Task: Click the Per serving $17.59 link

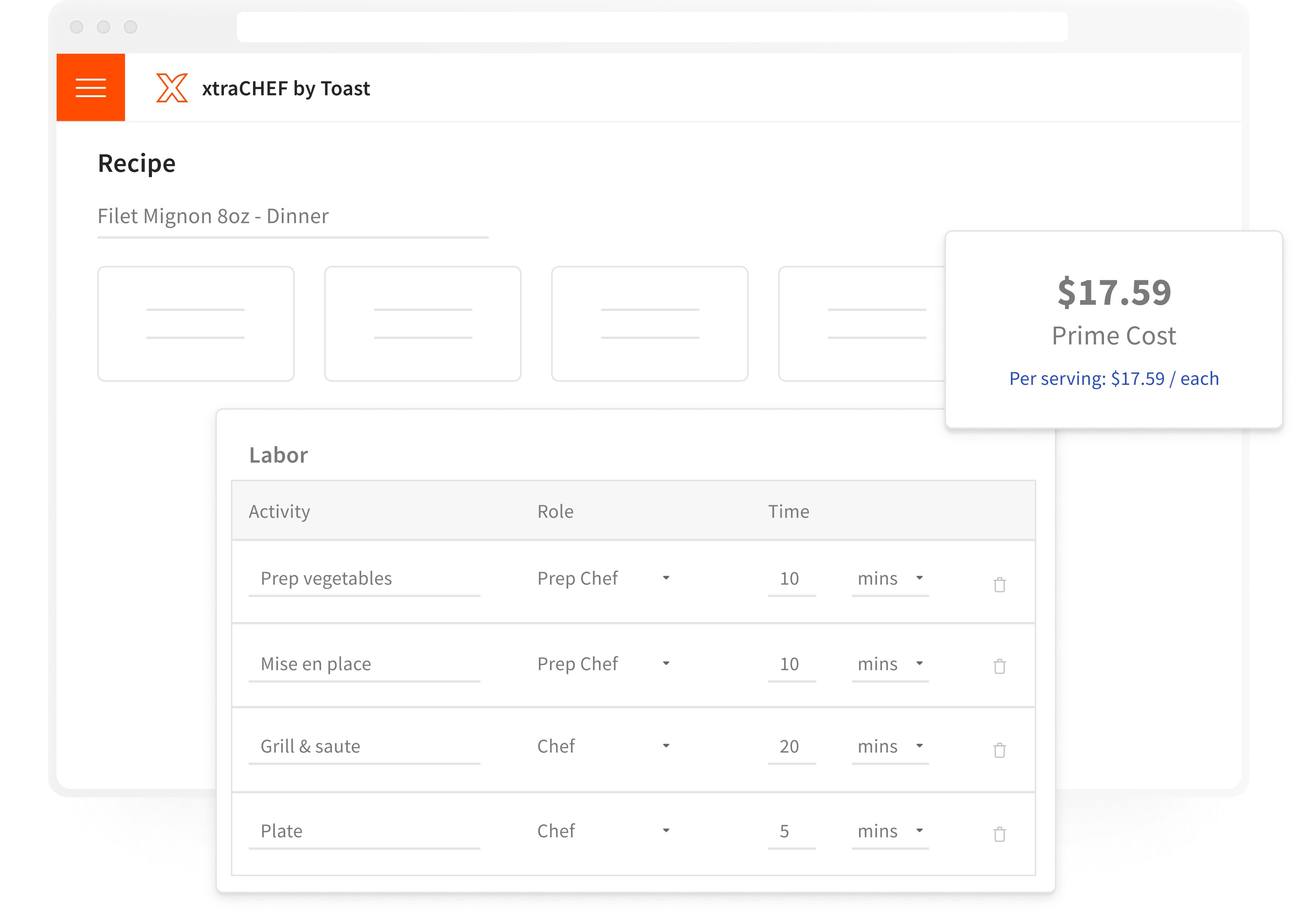Action: click(1114, 378)
